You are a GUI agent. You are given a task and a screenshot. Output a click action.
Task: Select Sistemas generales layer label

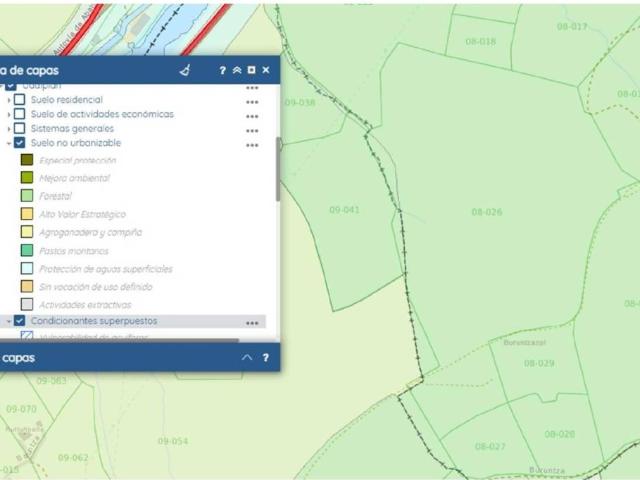pos(72,129)
